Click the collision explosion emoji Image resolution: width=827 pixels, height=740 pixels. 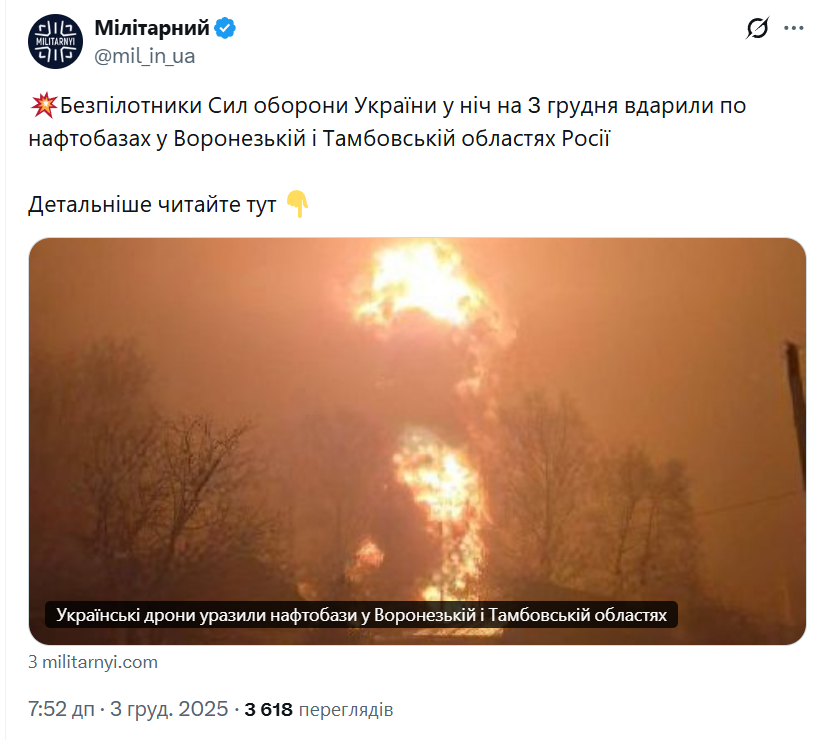(43, 105)
